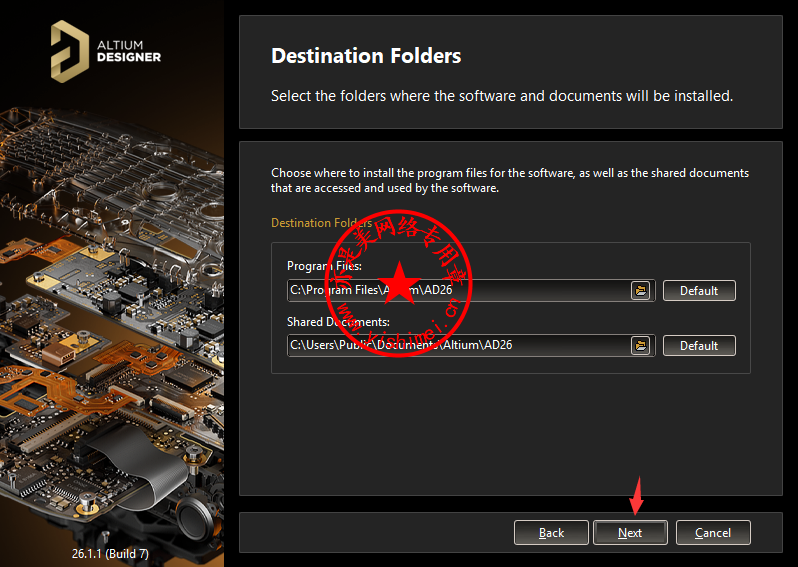Click the red arrow above Next
This screenshot has width=798, height=567.
point(635,497)
